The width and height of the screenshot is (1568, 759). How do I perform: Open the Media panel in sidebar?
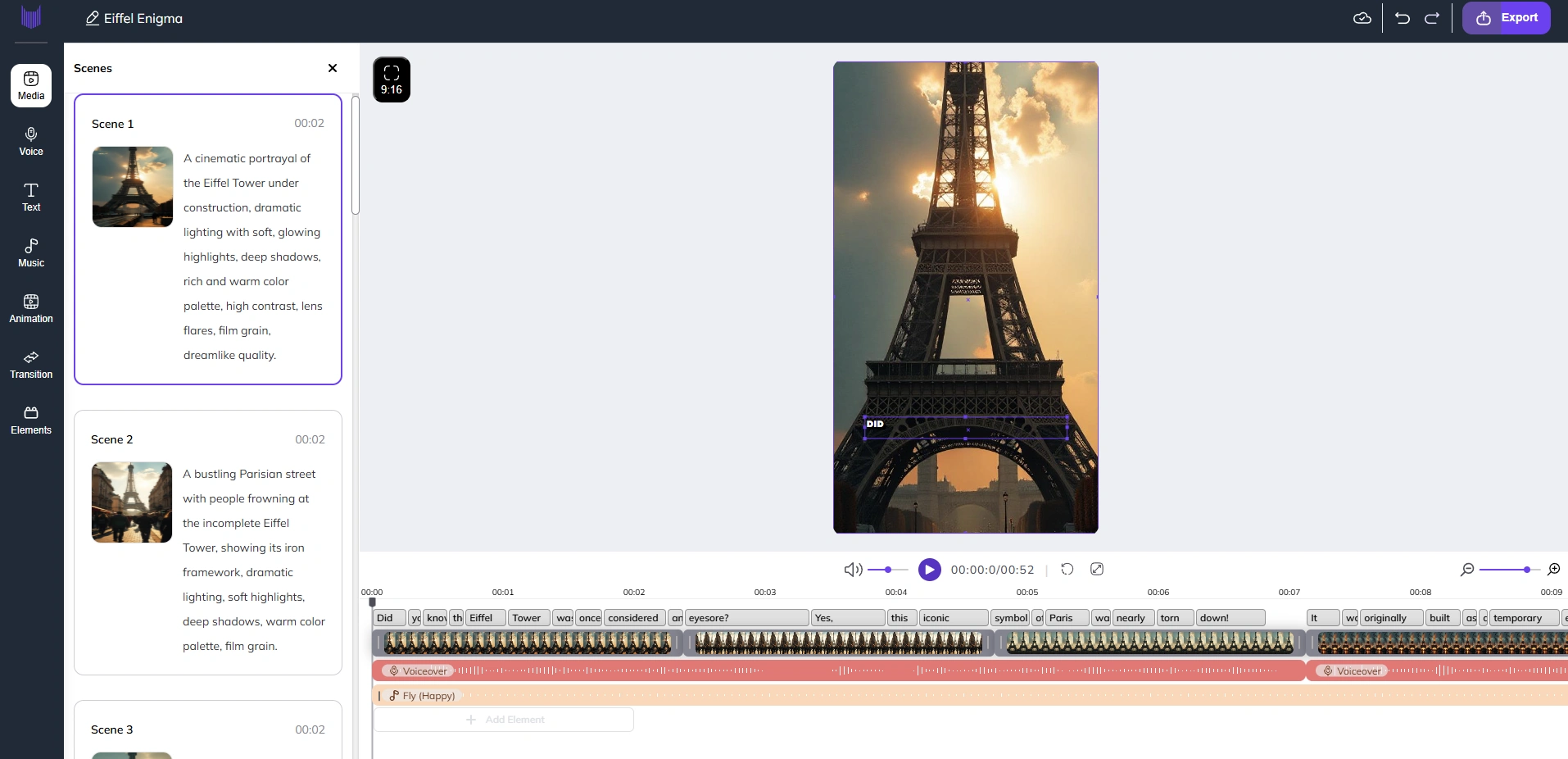coord(31,85)
